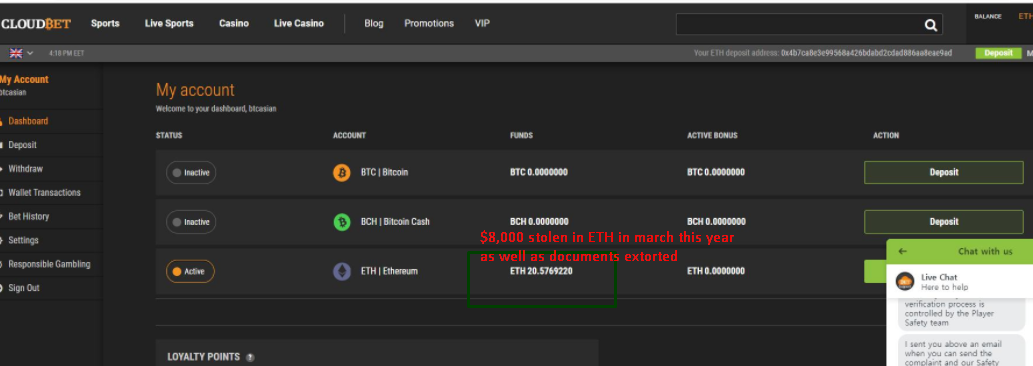Click the BALANCE label in top right
The image size is (1033, 366).
pos(988,17)
